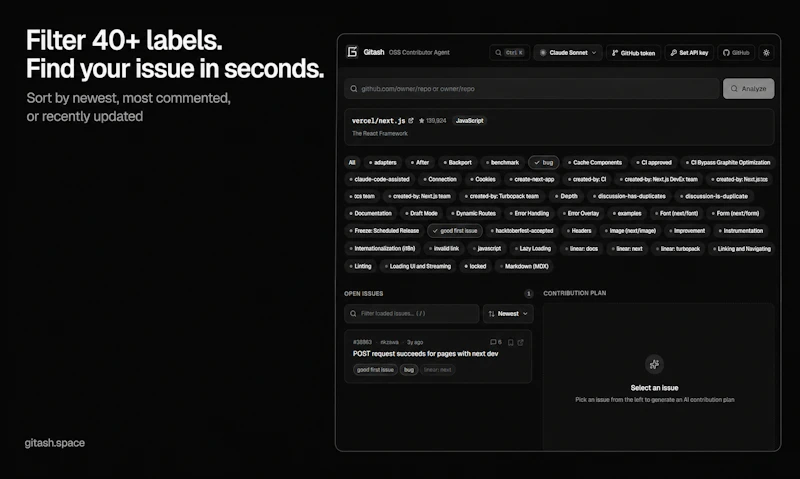800x479 pixels.
Task: Select the Error Handling label chip
Action: pyautogui.click(x=529, y=214)
